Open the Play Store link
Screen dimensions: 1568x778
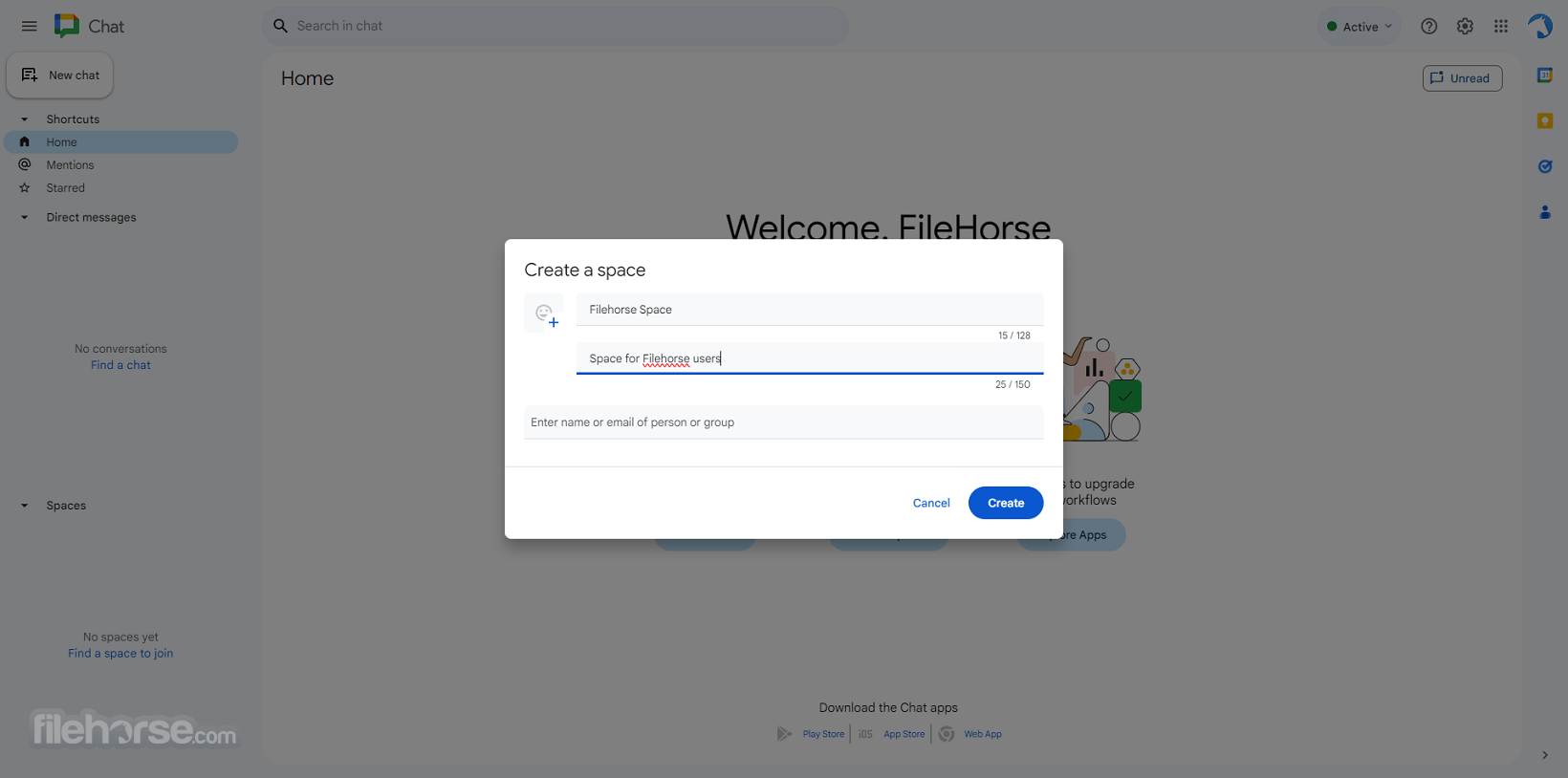point(823,734)
